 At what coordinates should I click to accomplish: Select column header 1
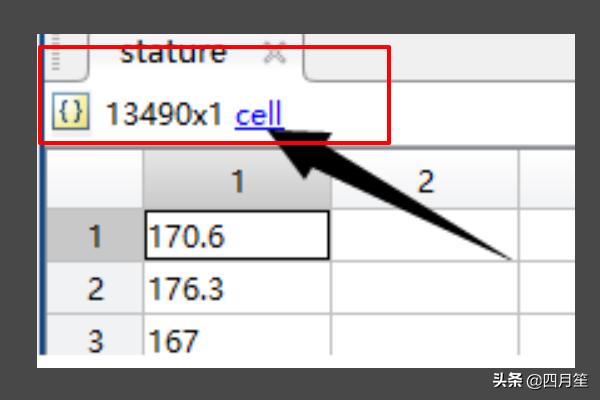coord(237,181)
